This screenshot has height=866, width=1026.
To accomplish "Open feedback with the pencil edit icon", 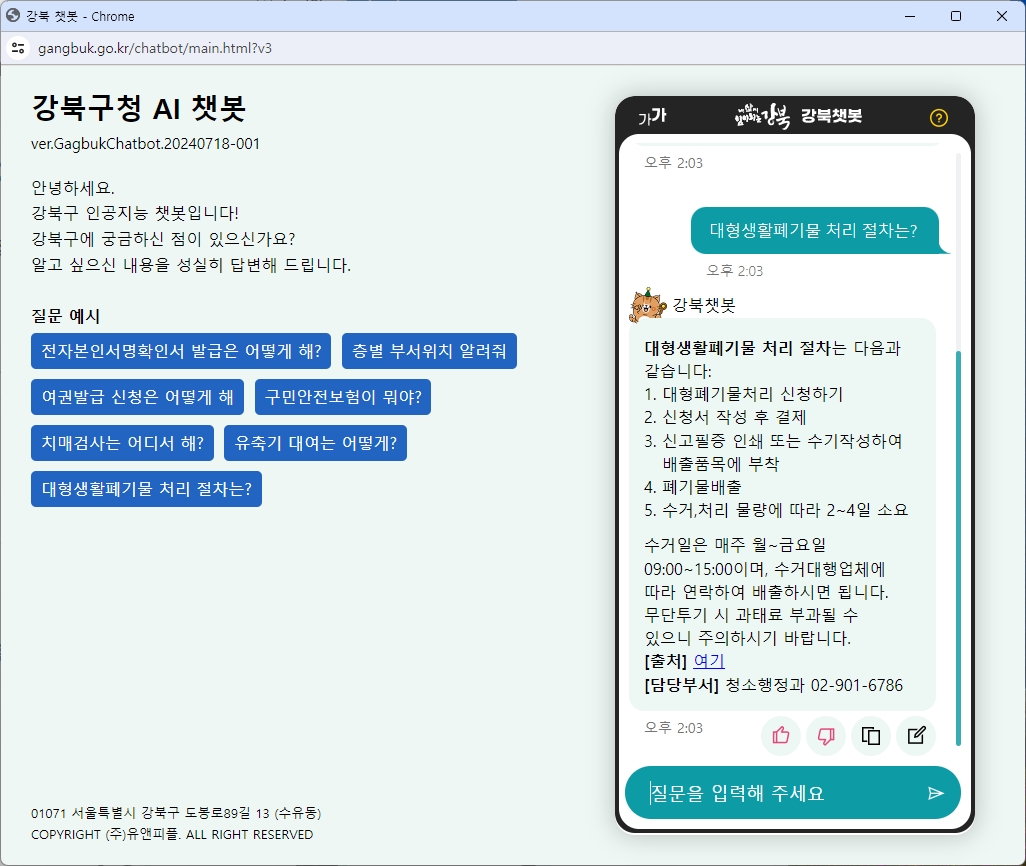I will [916, 736].
